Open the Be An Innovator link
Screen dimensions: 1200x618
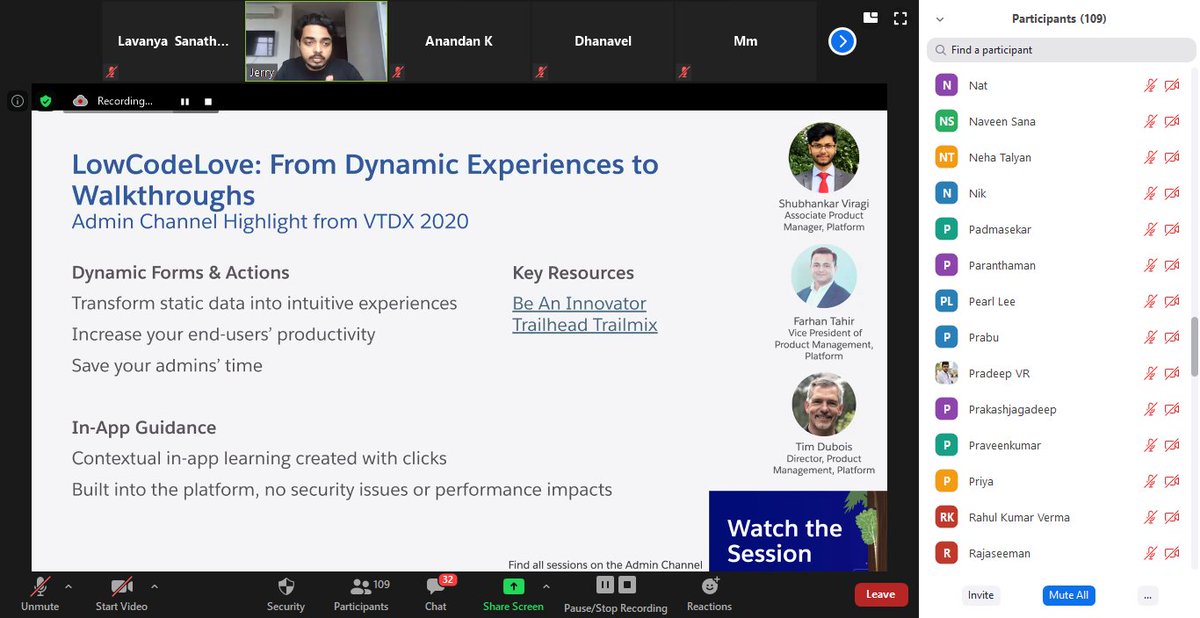[579, 303]
